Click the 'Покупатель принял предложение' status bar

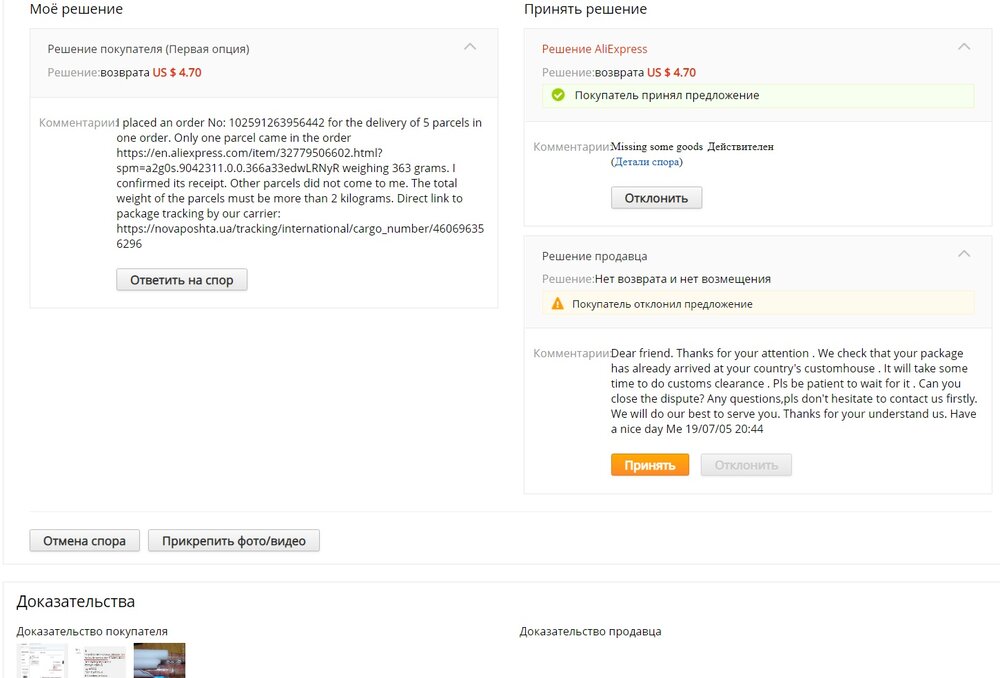[x=666, y=95]
